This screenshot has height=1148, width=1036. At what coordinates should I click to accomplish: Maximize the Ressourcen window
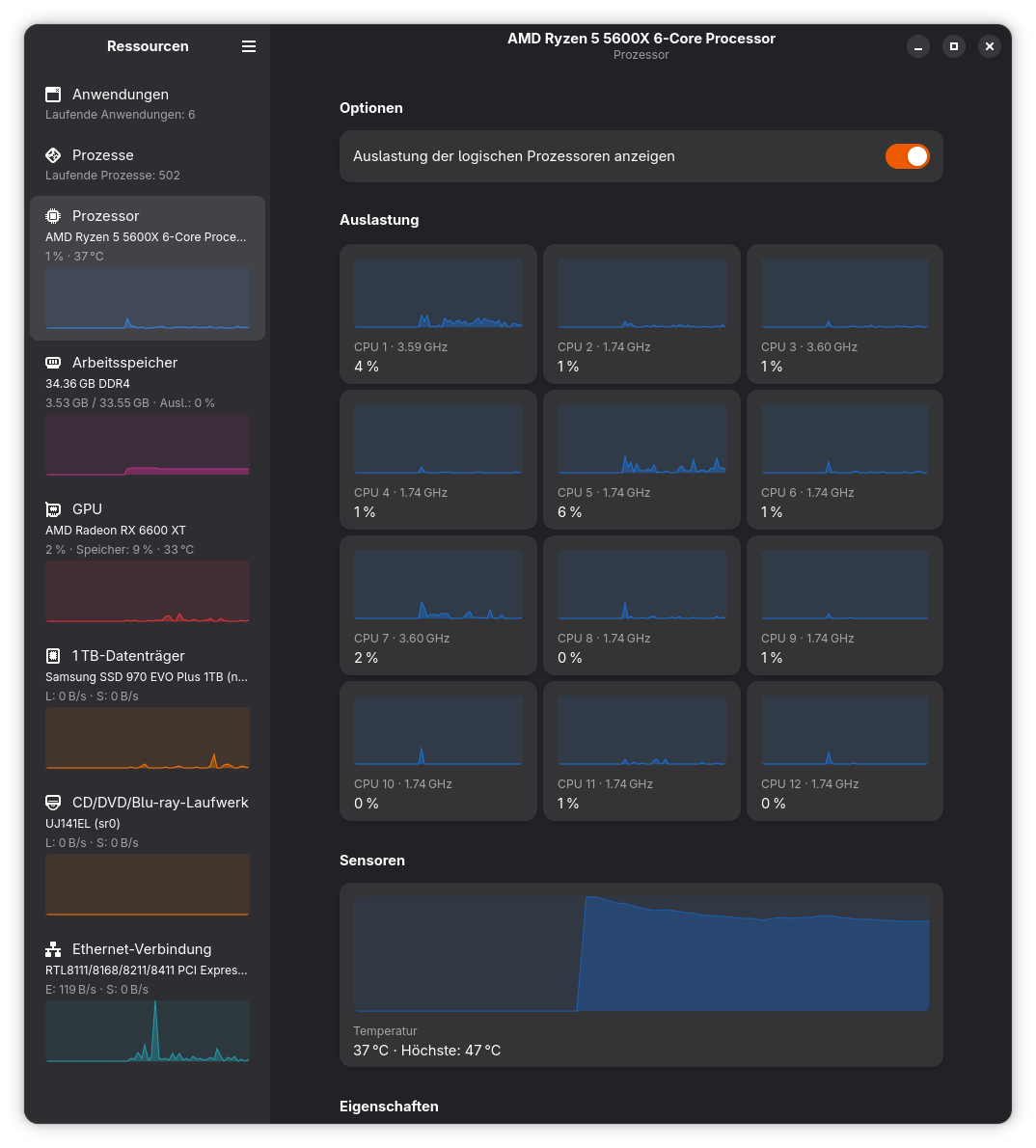954,46
